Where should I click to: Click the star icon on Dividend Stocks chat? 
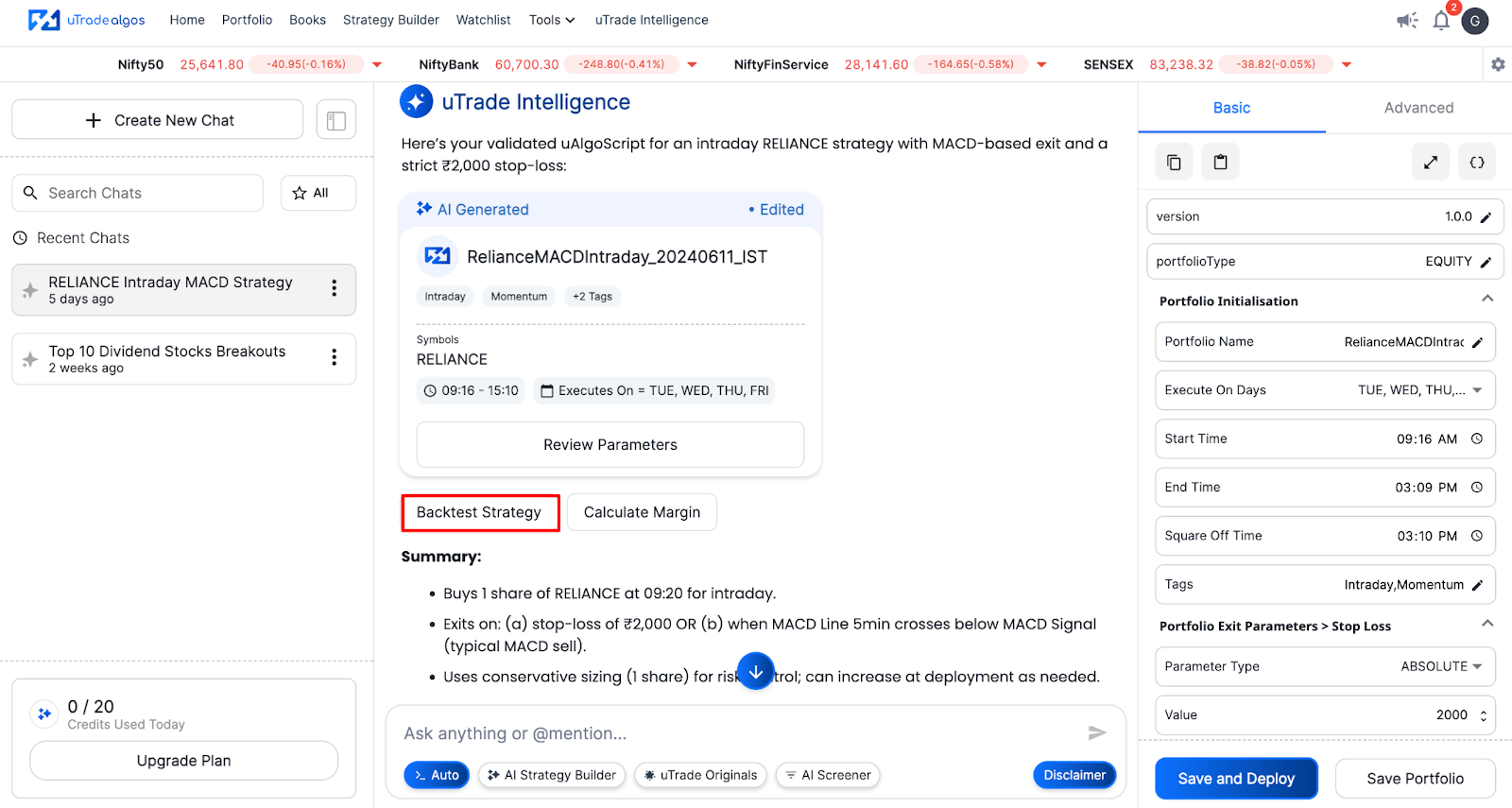(30, 359)
